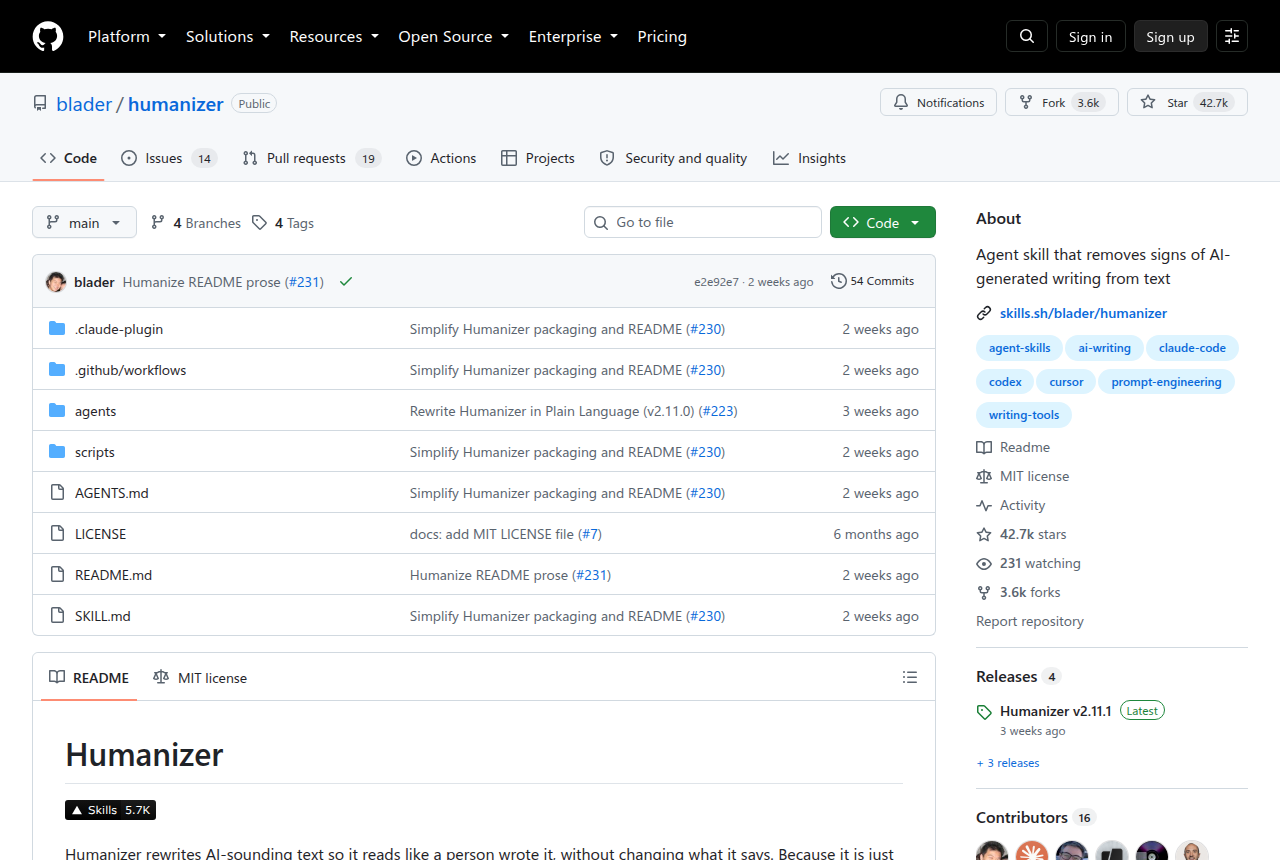The image size is (1280, 860).
Task: Click the cursor topic tag
Action: 1067,382
